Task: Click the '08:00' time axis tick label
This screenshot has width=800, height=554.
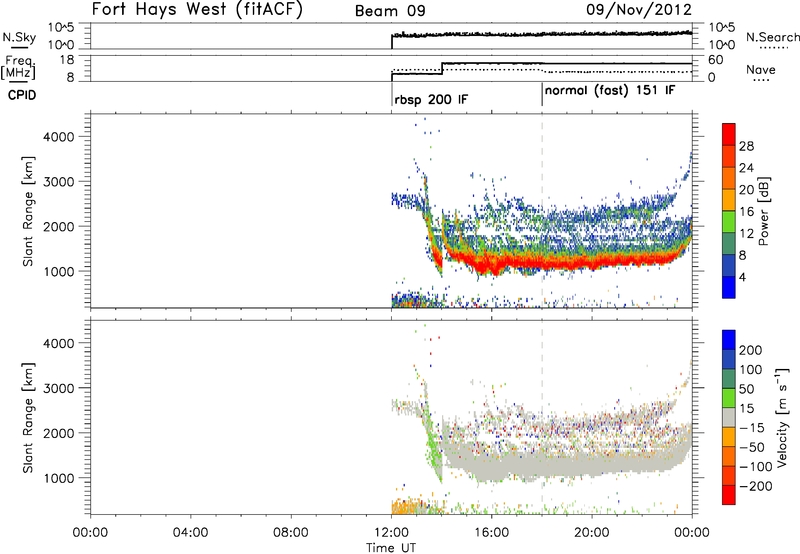Action: (291, 533)
